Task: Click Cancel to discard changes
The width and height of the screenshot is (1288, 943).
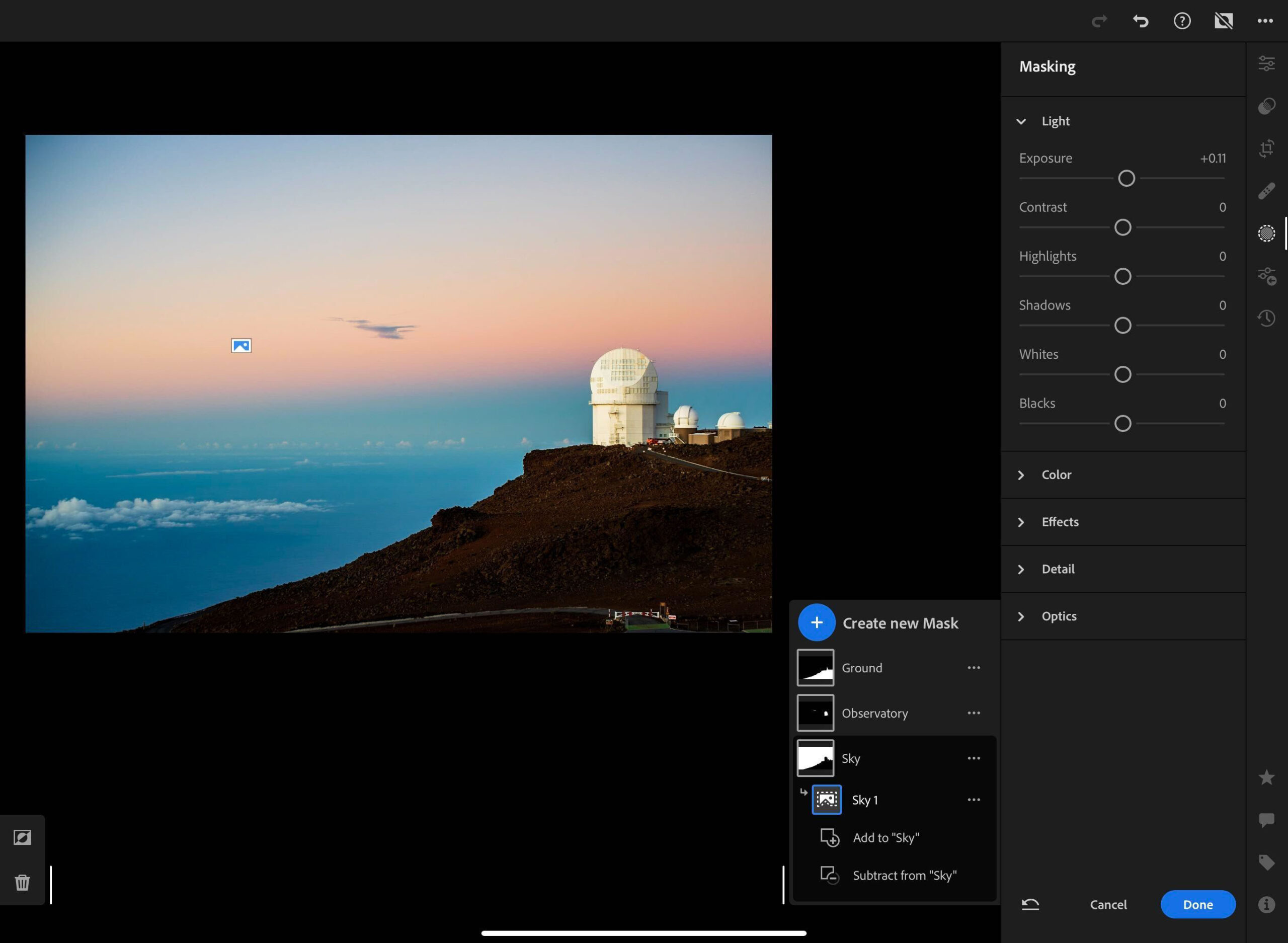Action: pos(1108,905)
